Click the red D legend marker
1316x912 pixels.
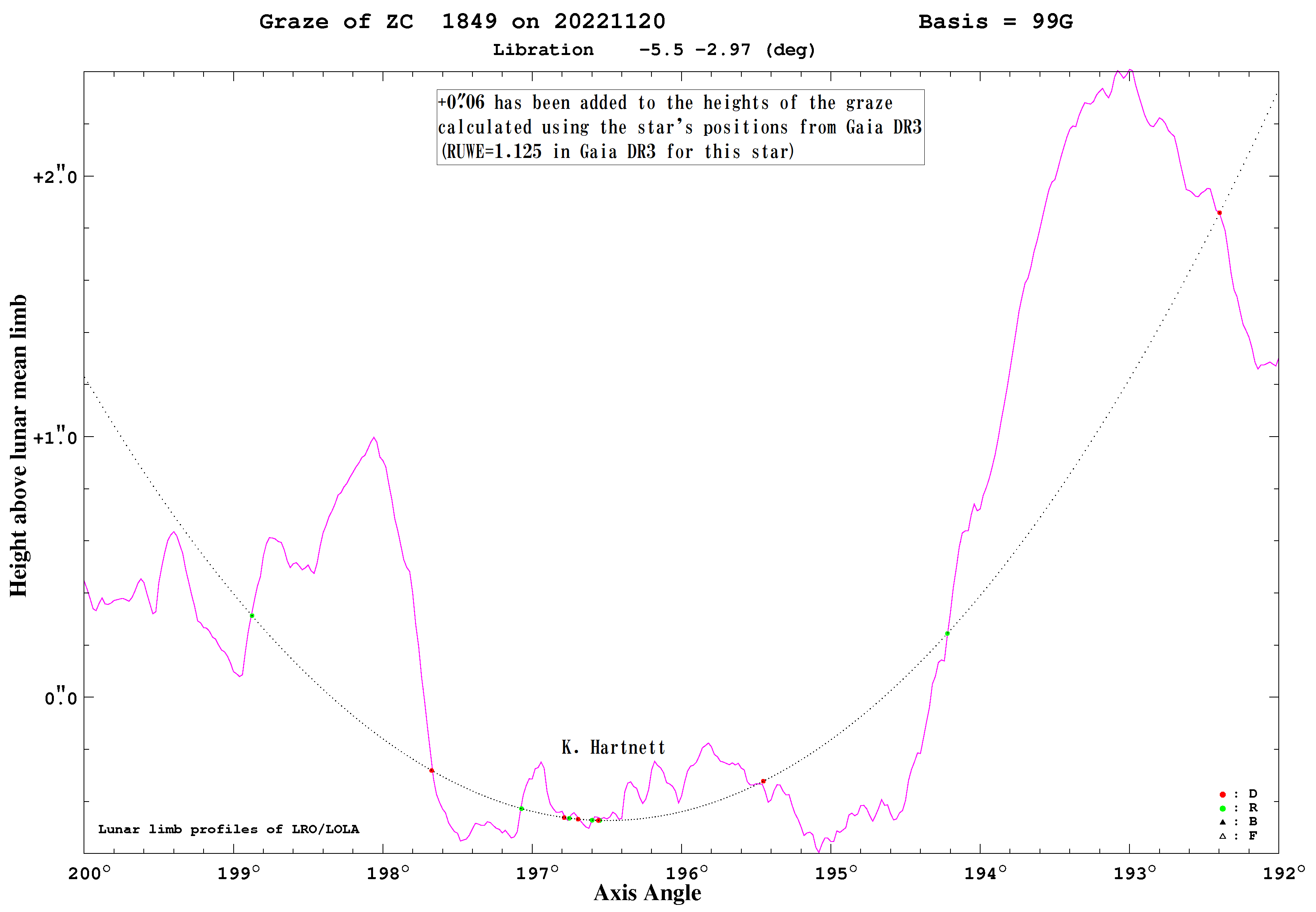coord(1223,795)
